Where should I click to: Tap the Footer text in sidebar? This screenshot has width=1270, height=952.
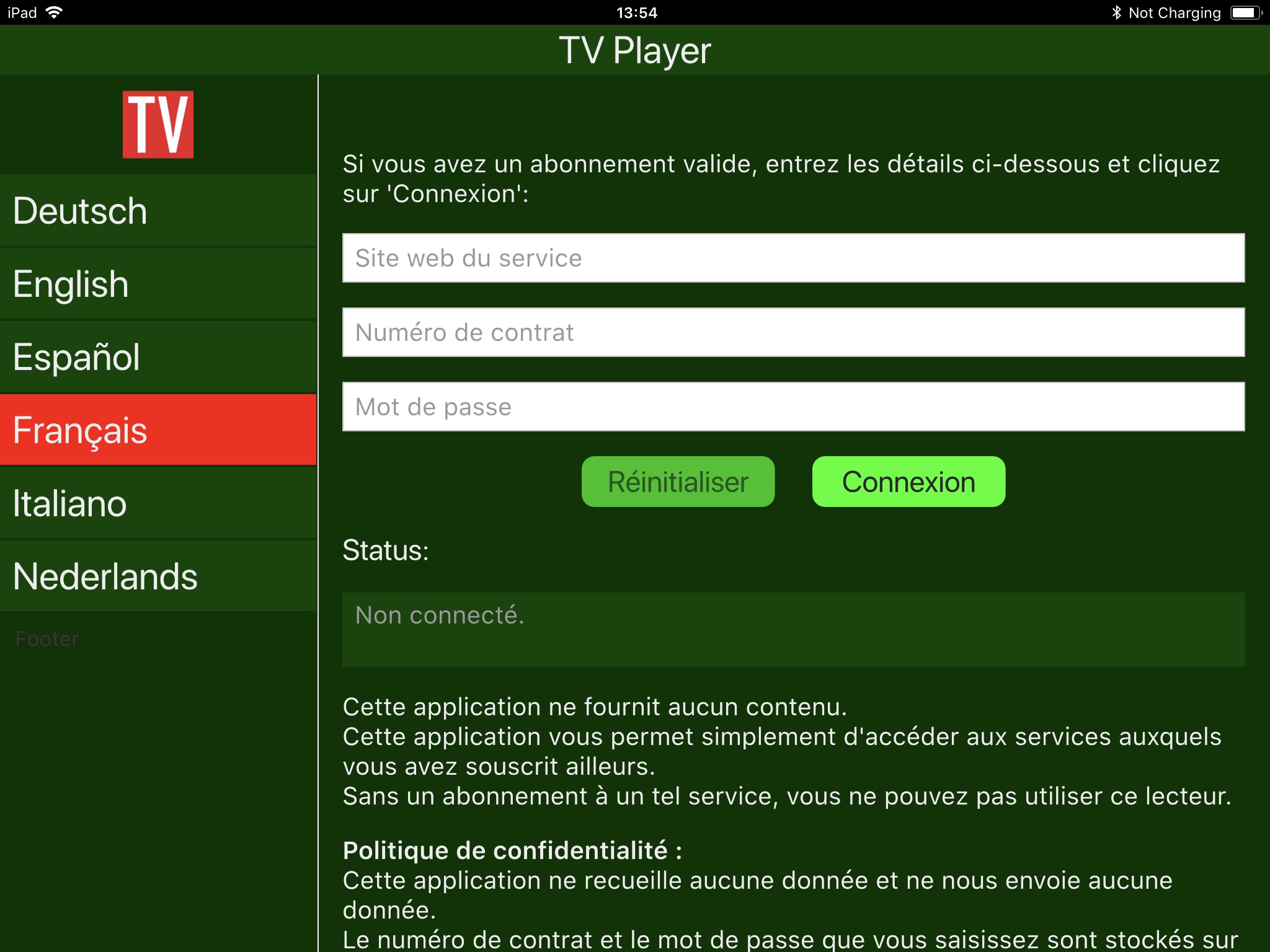[47, 639]
